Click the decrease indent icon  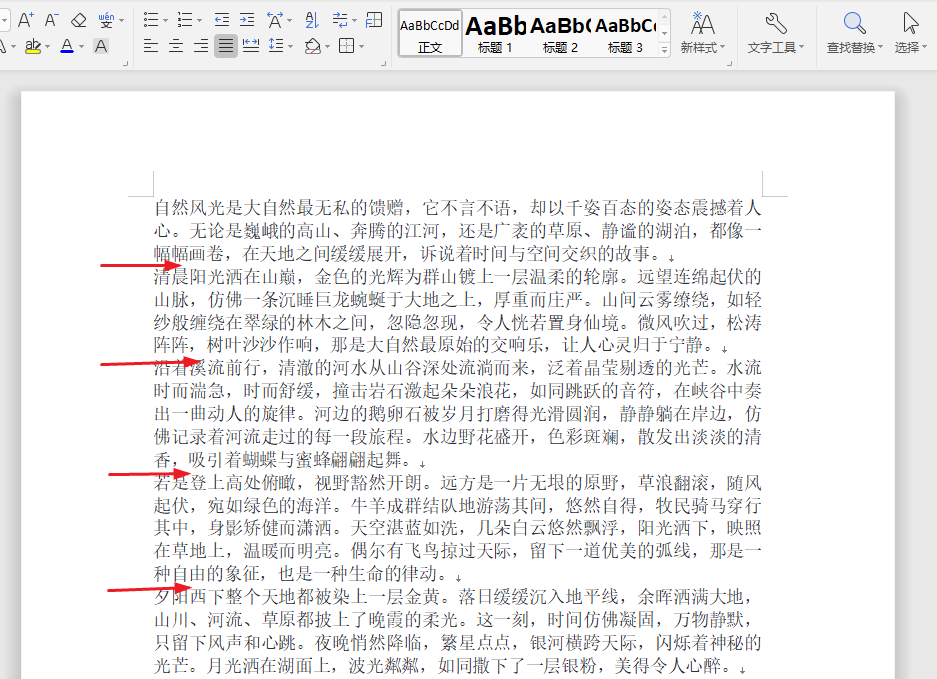(x=222, y=18)
